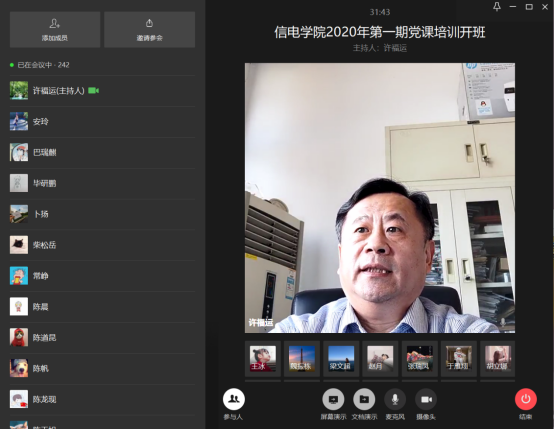This screenshot has height=429, width=554.
Task: Toggle the 摄像头 camera
Action: coord(426,399)
